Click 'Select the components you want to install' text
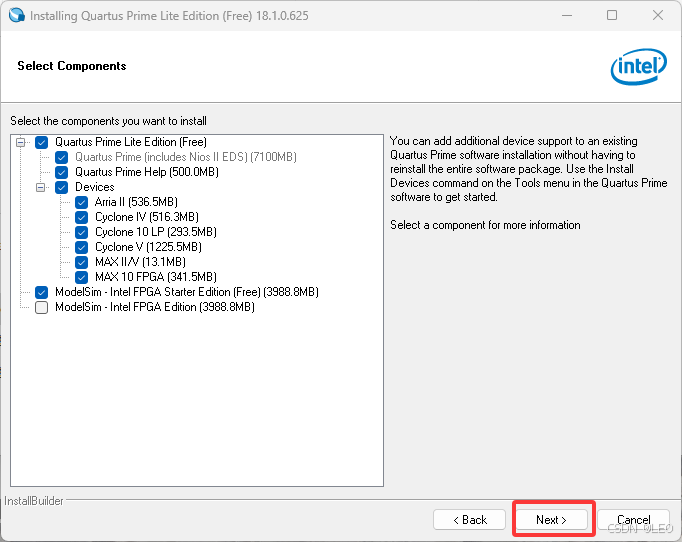682x542 pixels. [x=108, y=121]
